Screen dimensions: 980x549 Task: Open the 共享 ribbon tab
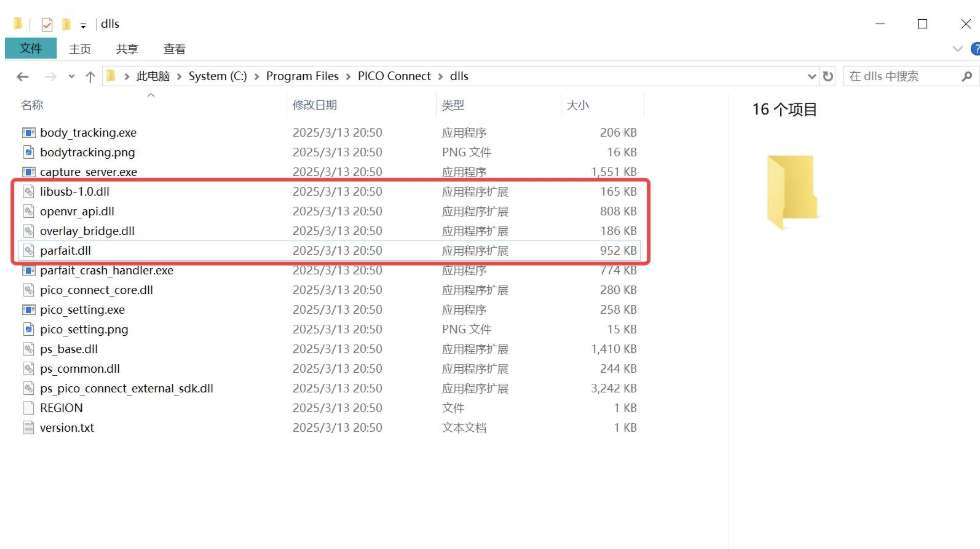click(x=127, y=49)
